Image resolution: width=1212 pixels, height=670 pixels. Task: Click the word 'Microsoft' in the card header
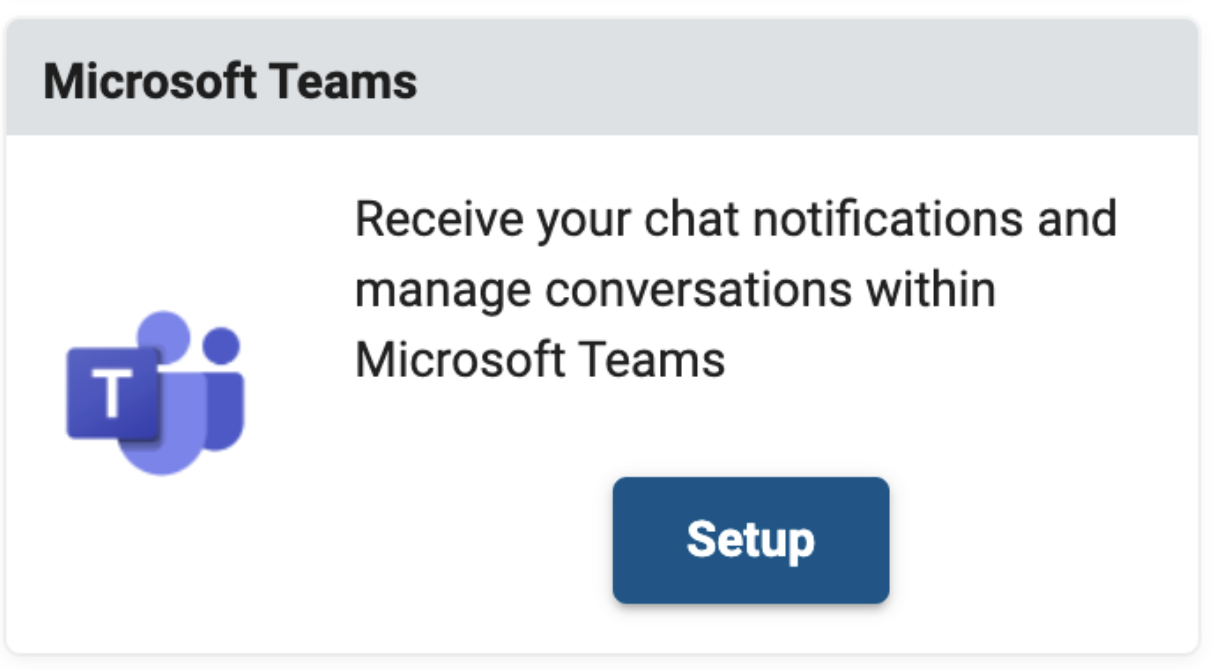[151, 82]
